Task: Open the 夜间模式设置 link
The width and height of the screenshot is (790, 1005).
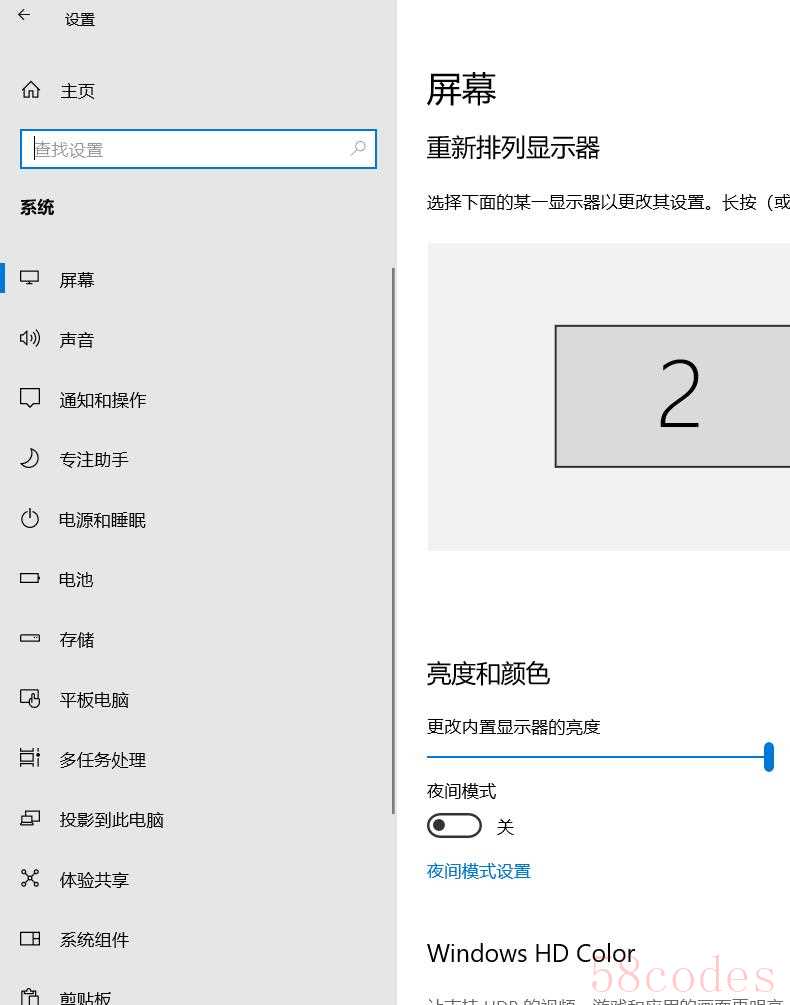Action: point(478,871)
